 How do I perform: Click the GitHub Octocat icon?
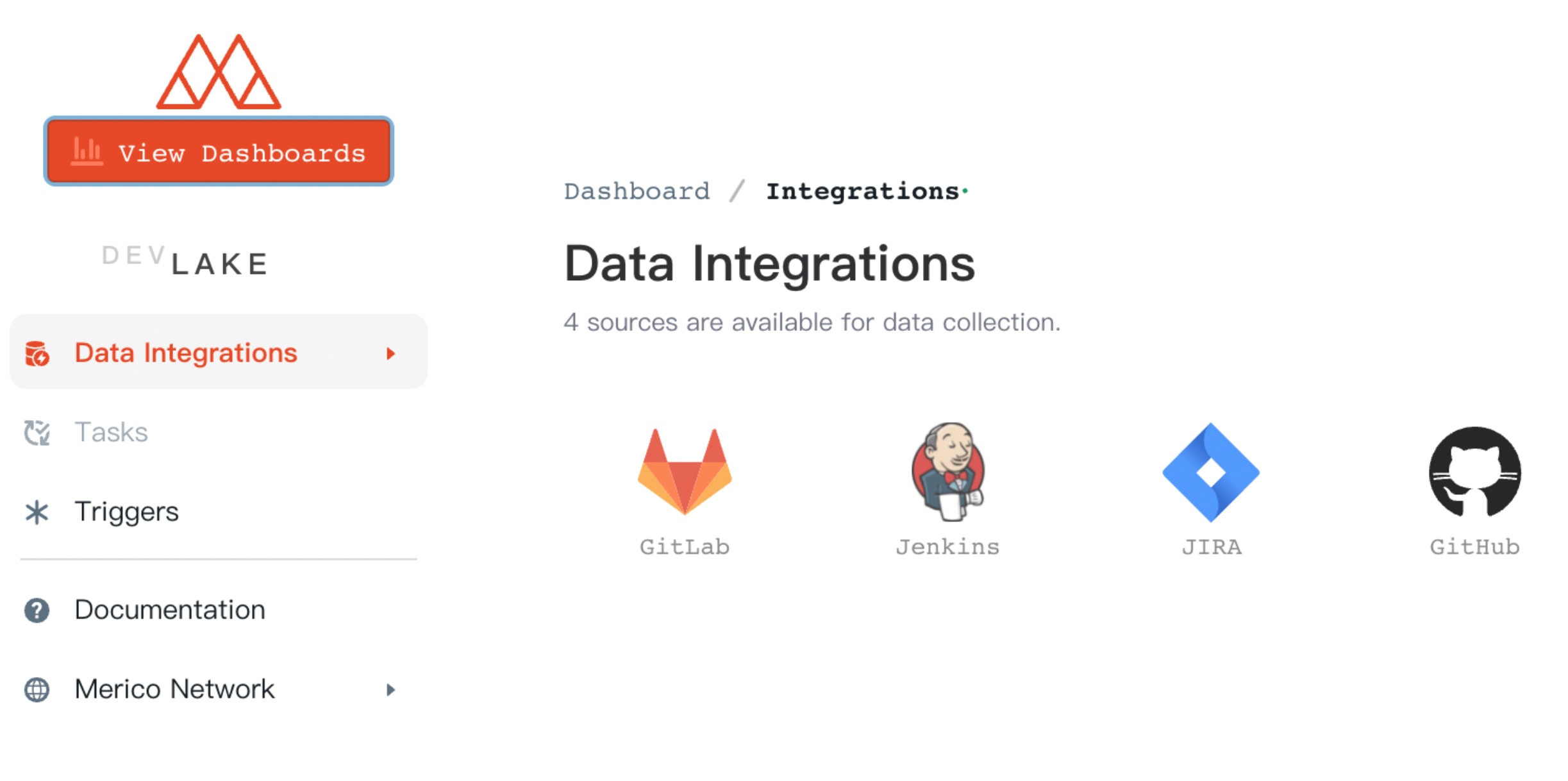[1474, 473]
